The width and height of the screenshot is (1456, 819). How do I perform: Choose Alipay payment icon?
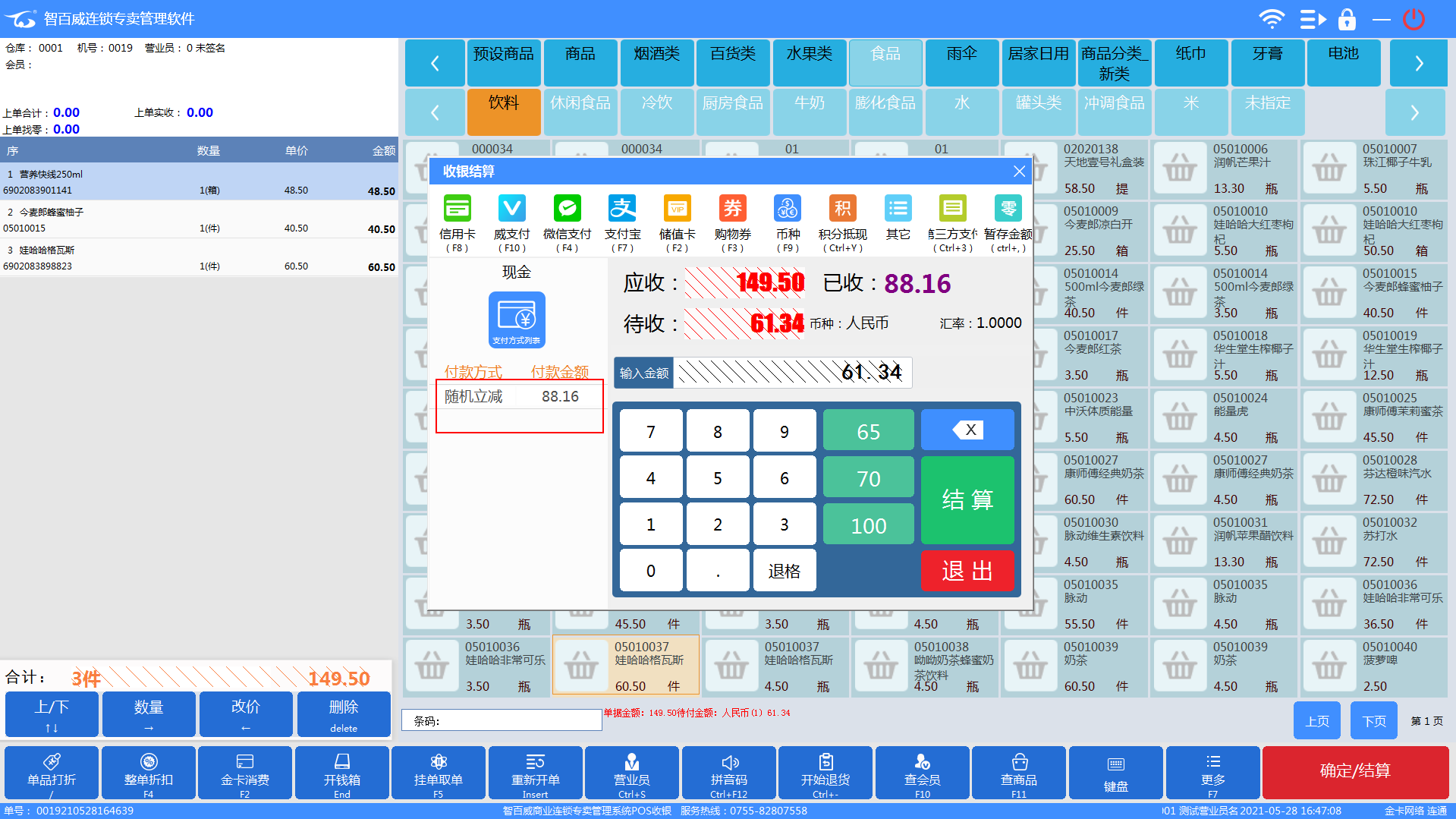coord(622,209)
